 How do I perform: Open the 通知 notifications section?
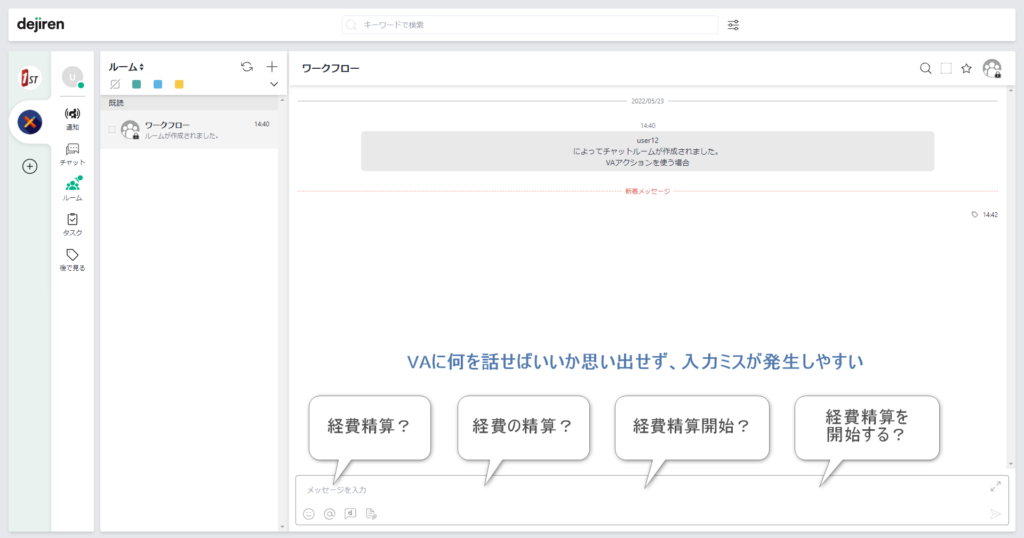(x=72, y=118)
